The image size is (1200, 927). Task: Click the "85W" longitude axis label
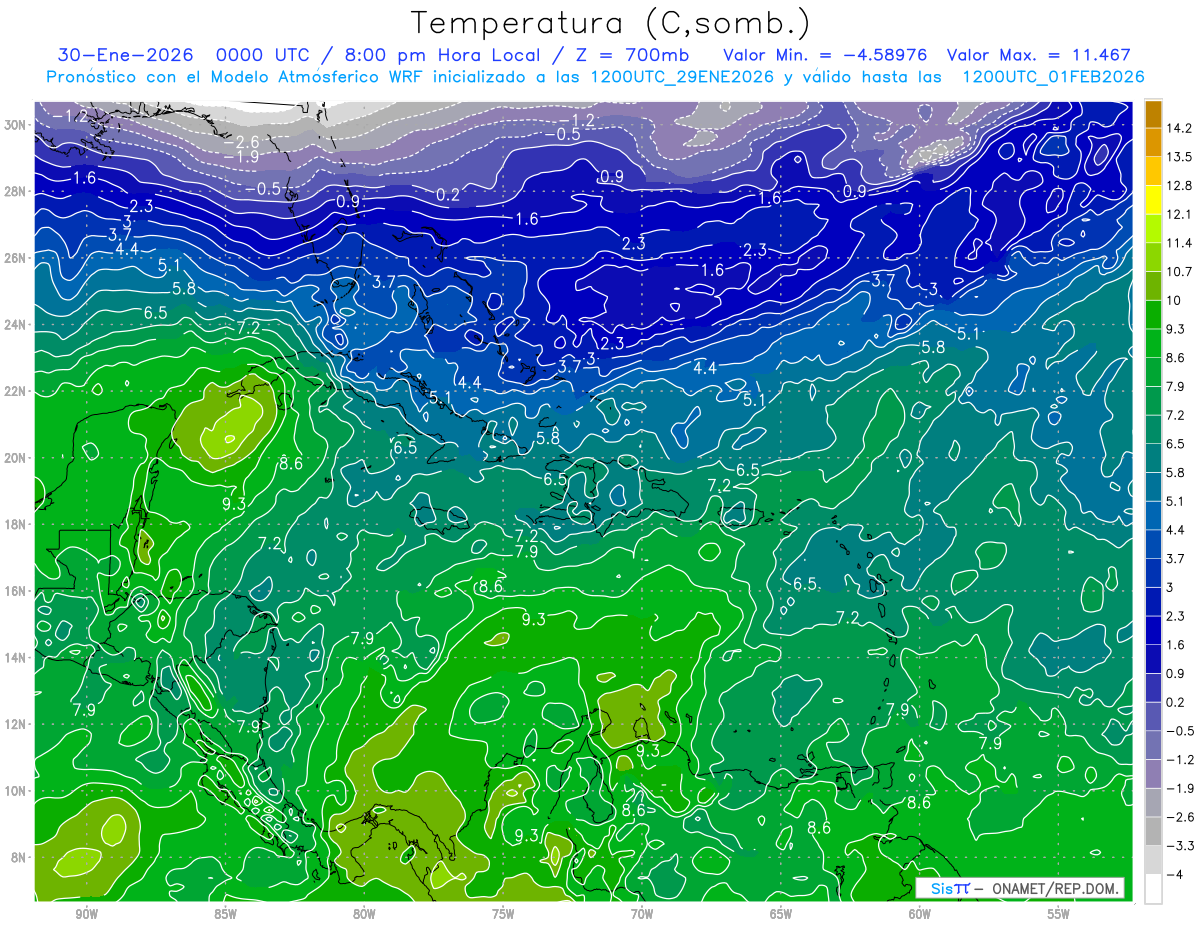coord(225,914)
